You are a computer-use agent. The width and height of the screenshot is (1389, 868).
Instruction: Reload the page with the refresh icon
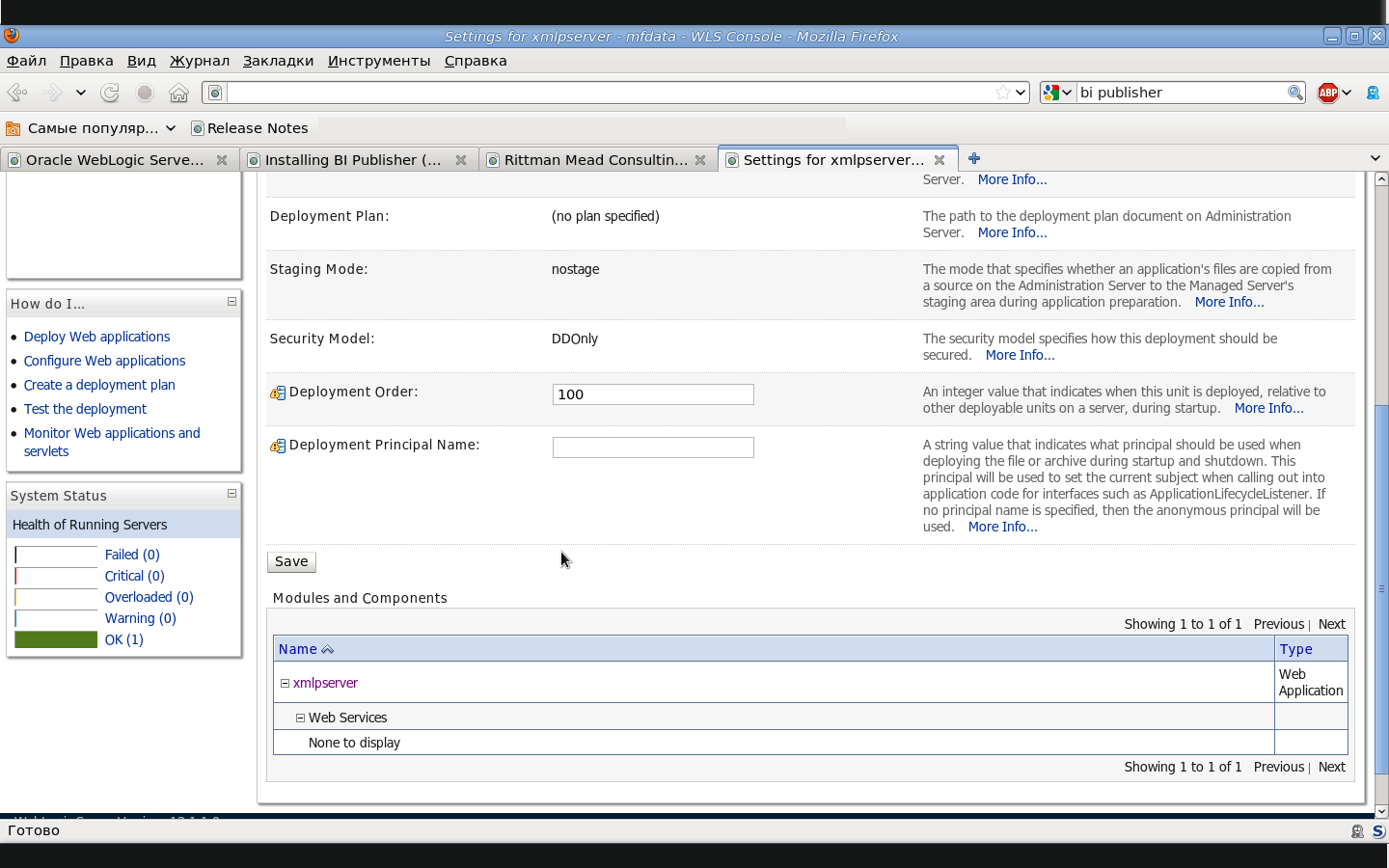pos(110,93)
